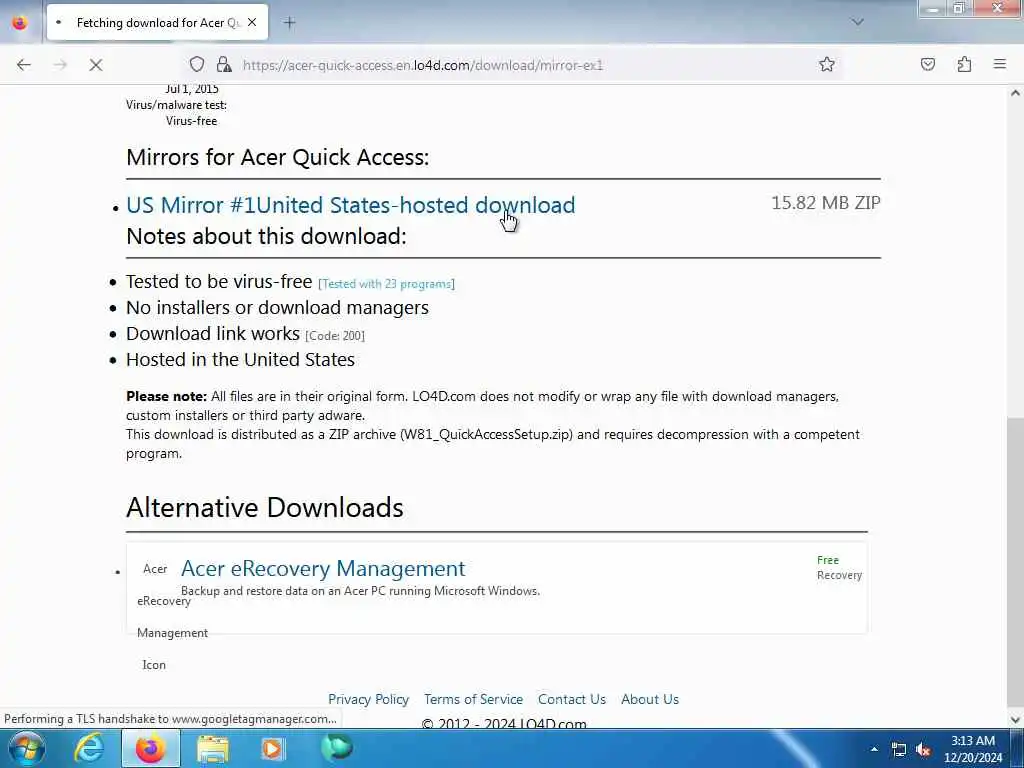Click the No installers or download managers text
The width and height of the screenshot is (1024, 768).
[x=278, y=308]
